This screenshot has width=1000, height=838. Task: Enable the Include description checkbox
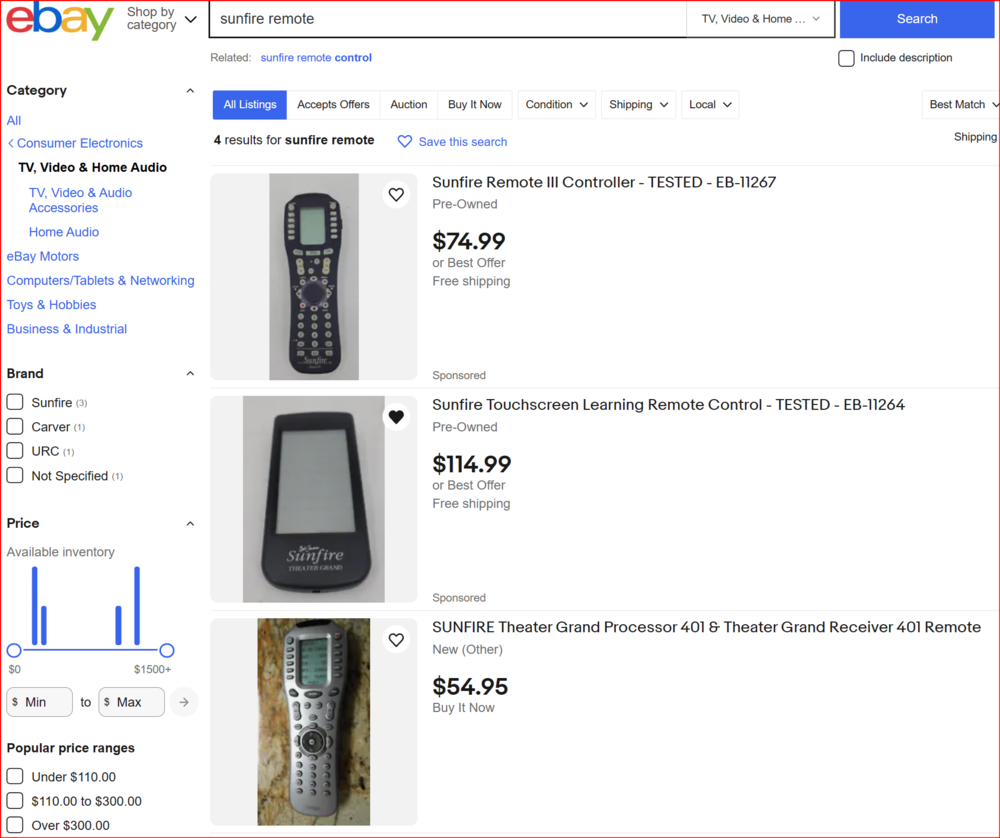846,58
